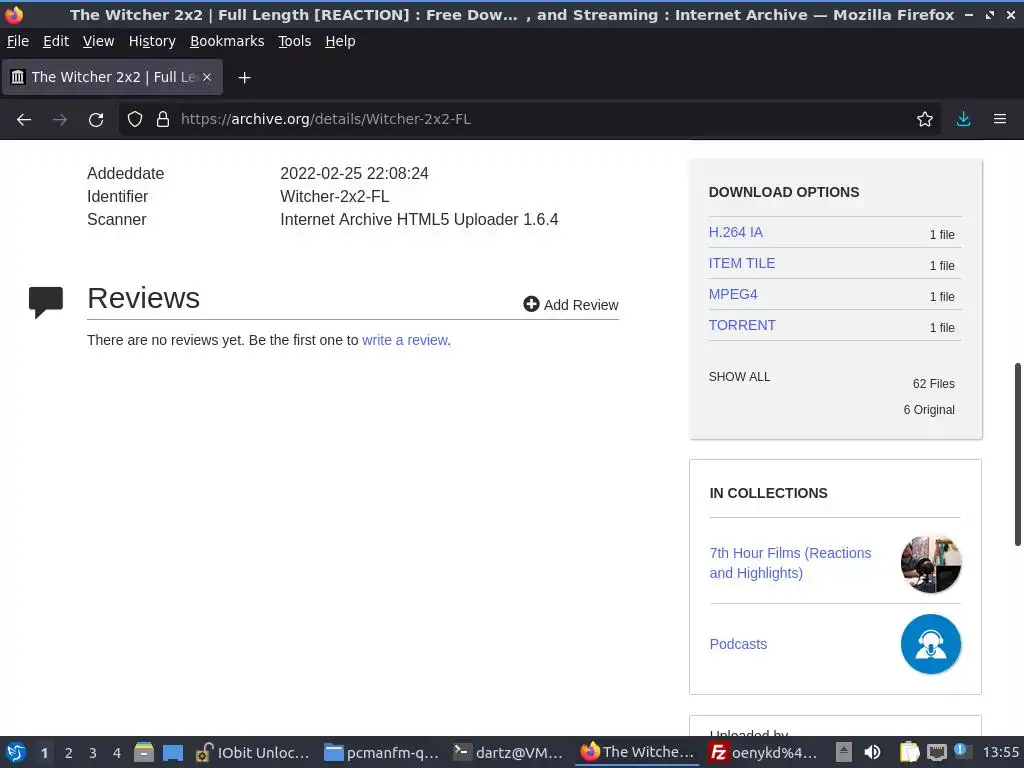Download the MPEG4 file

(733, 295)
